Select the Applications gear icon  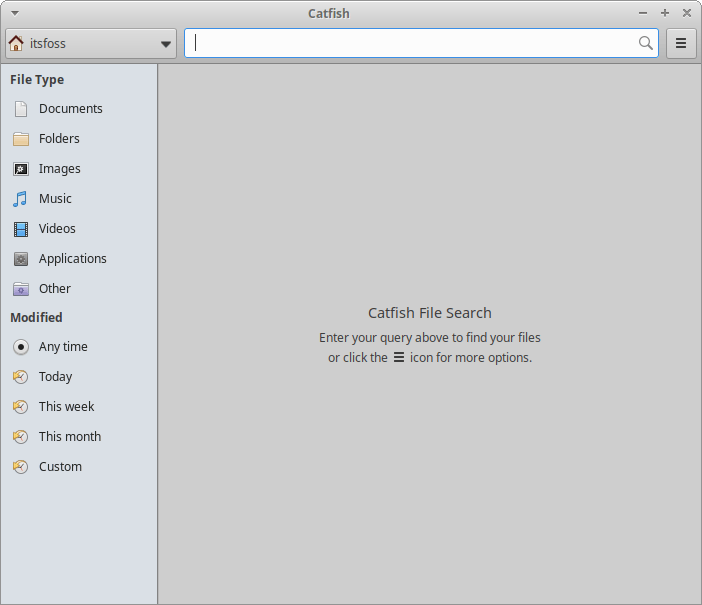click(x=21, y=259)
